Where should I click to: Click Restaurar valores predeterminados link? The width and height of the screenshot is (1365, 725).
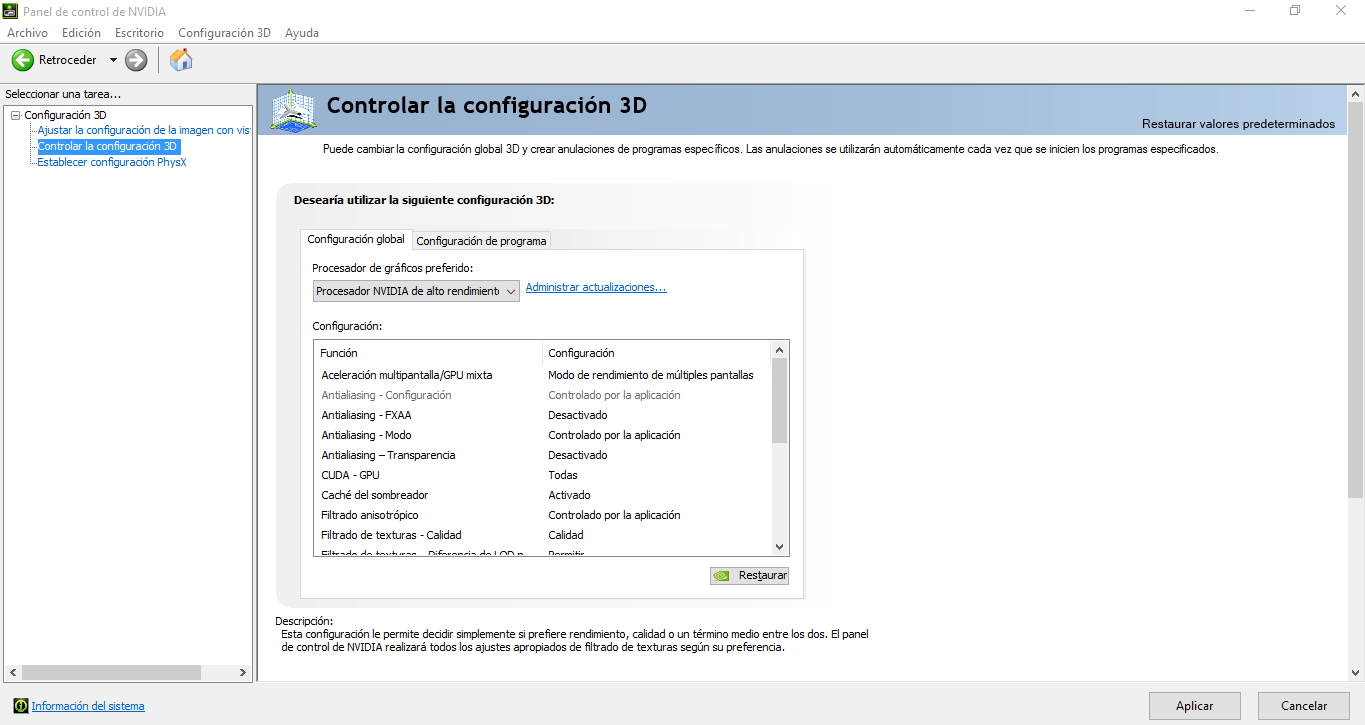(1238, 124)
